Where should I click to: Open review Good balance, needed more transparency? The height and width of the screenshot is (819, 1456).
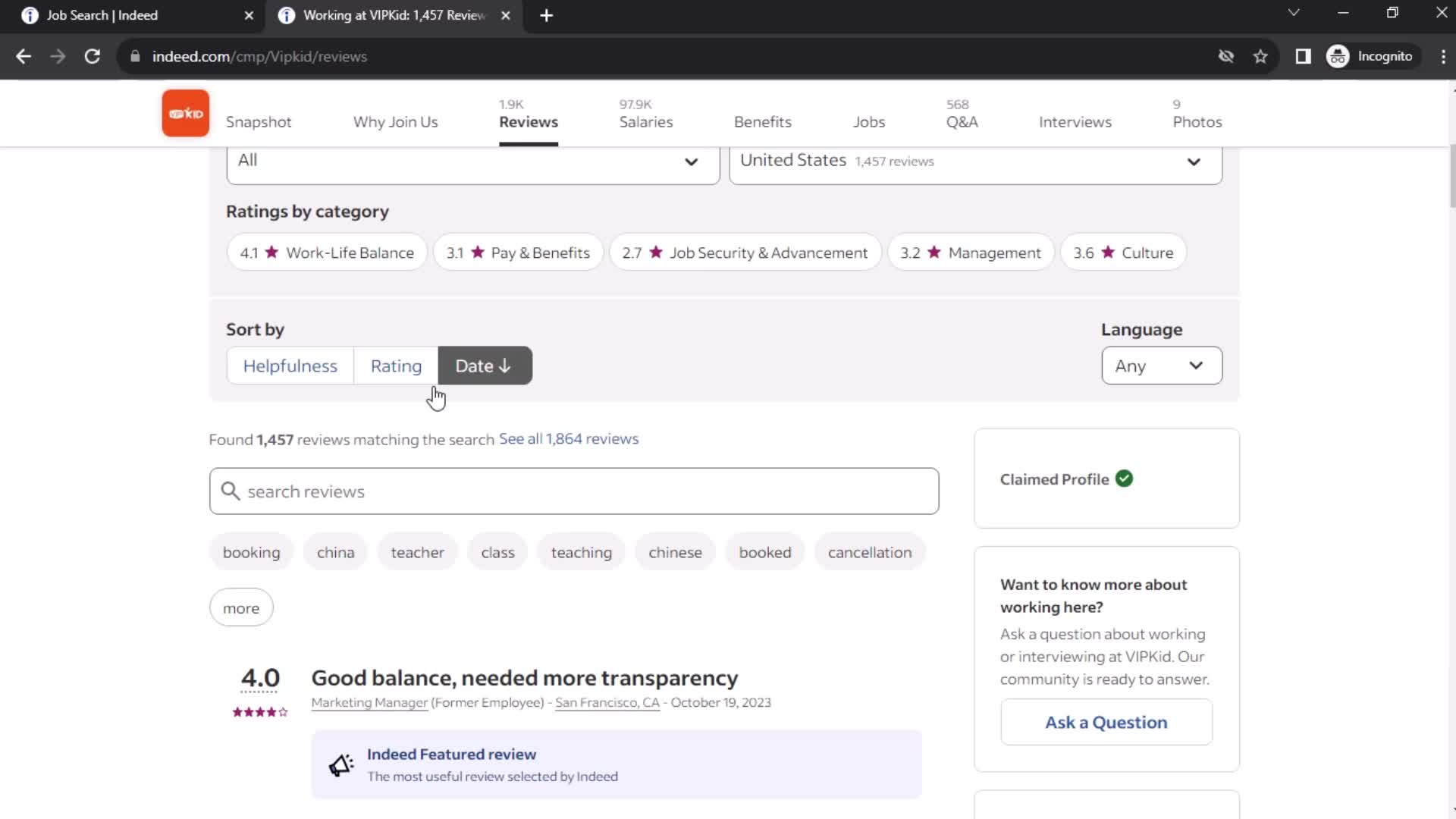[x=525, y=678]
